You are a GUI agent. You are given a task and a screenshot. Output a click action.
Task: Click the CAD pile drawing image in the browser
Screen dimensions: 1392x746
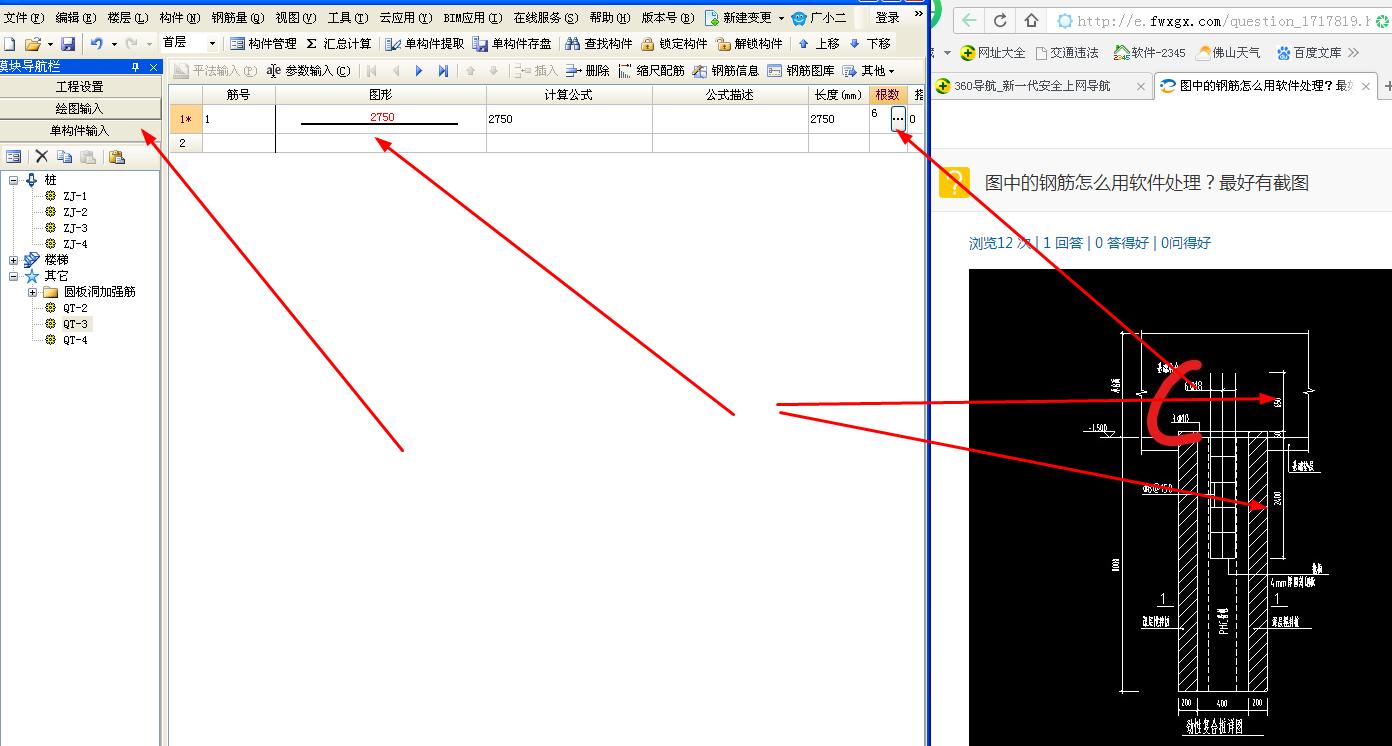coord(1180,507)
